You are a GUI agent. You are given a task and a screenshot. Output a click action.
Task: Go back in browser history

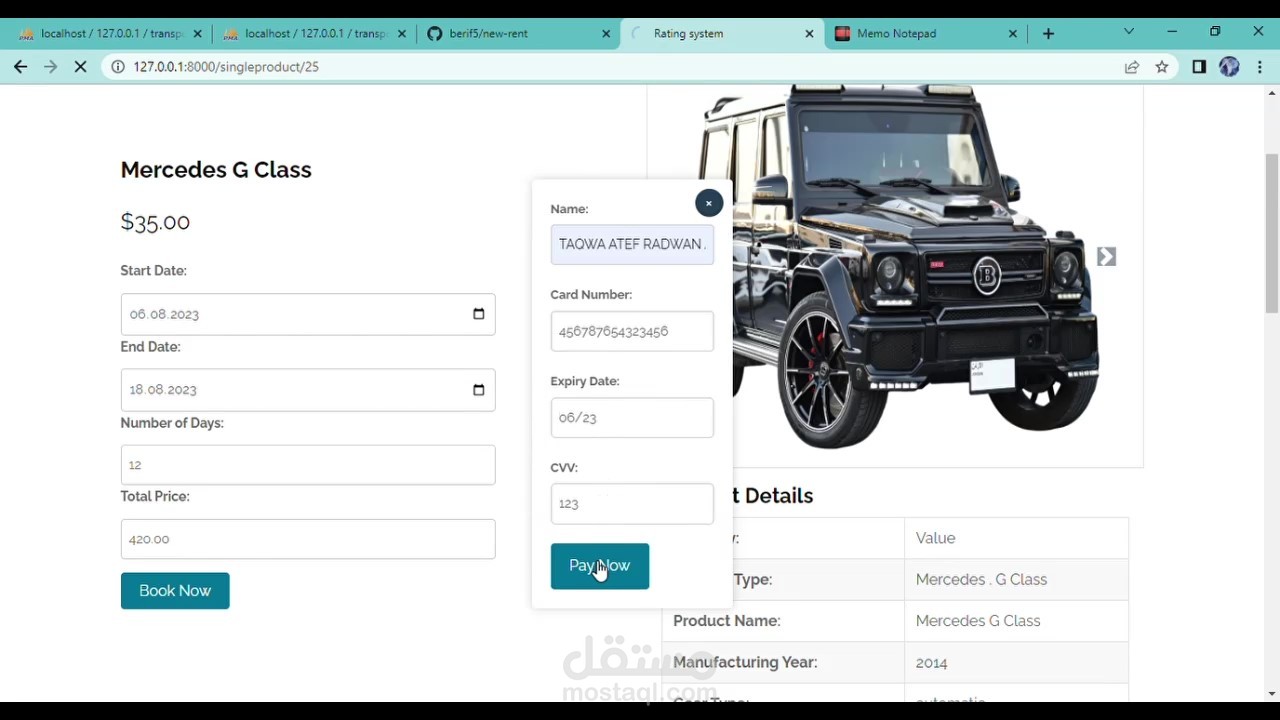click(x=21, y=67)
